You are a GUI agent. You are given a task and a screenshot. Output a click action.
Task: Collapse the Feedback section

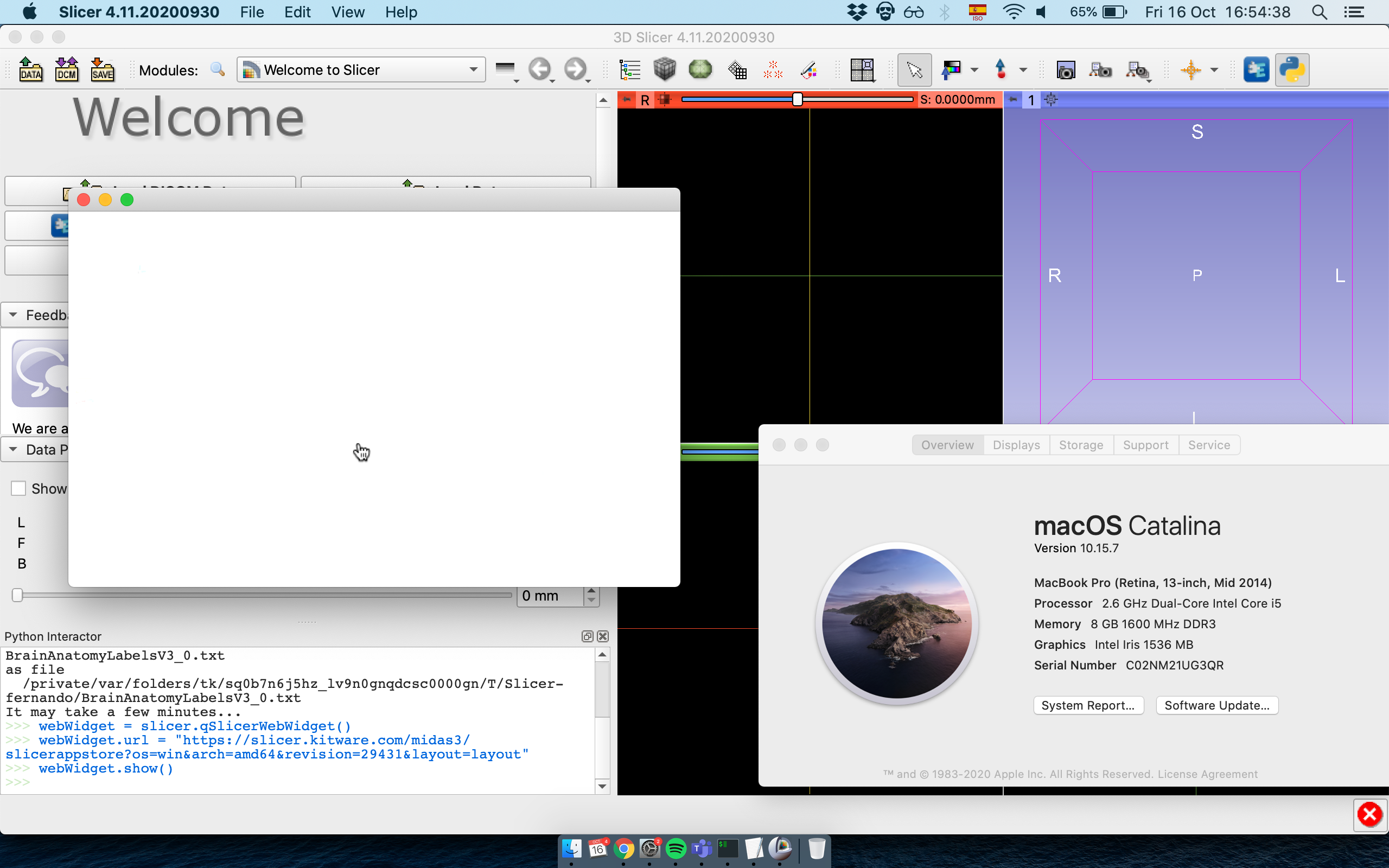[12, 314]
